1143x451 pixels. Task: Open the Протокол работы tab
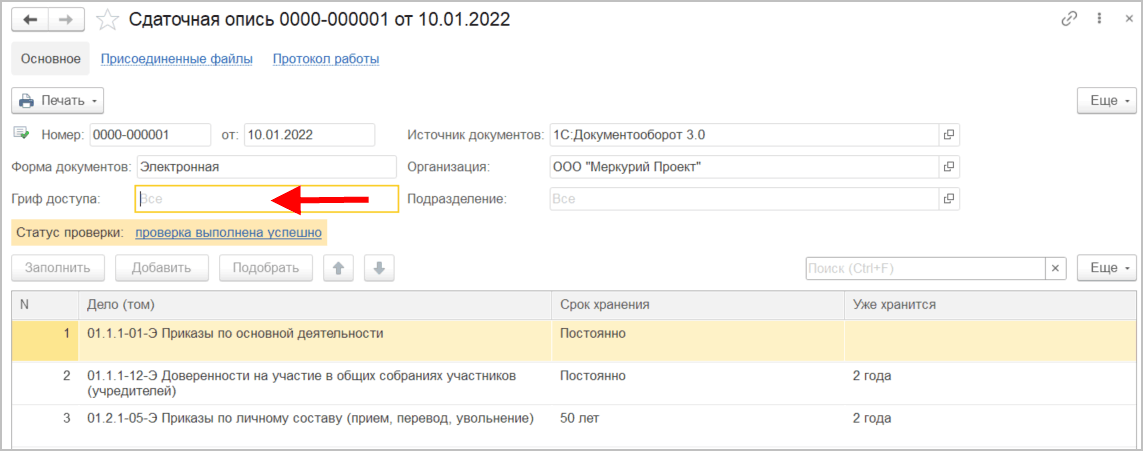[326, 59]
